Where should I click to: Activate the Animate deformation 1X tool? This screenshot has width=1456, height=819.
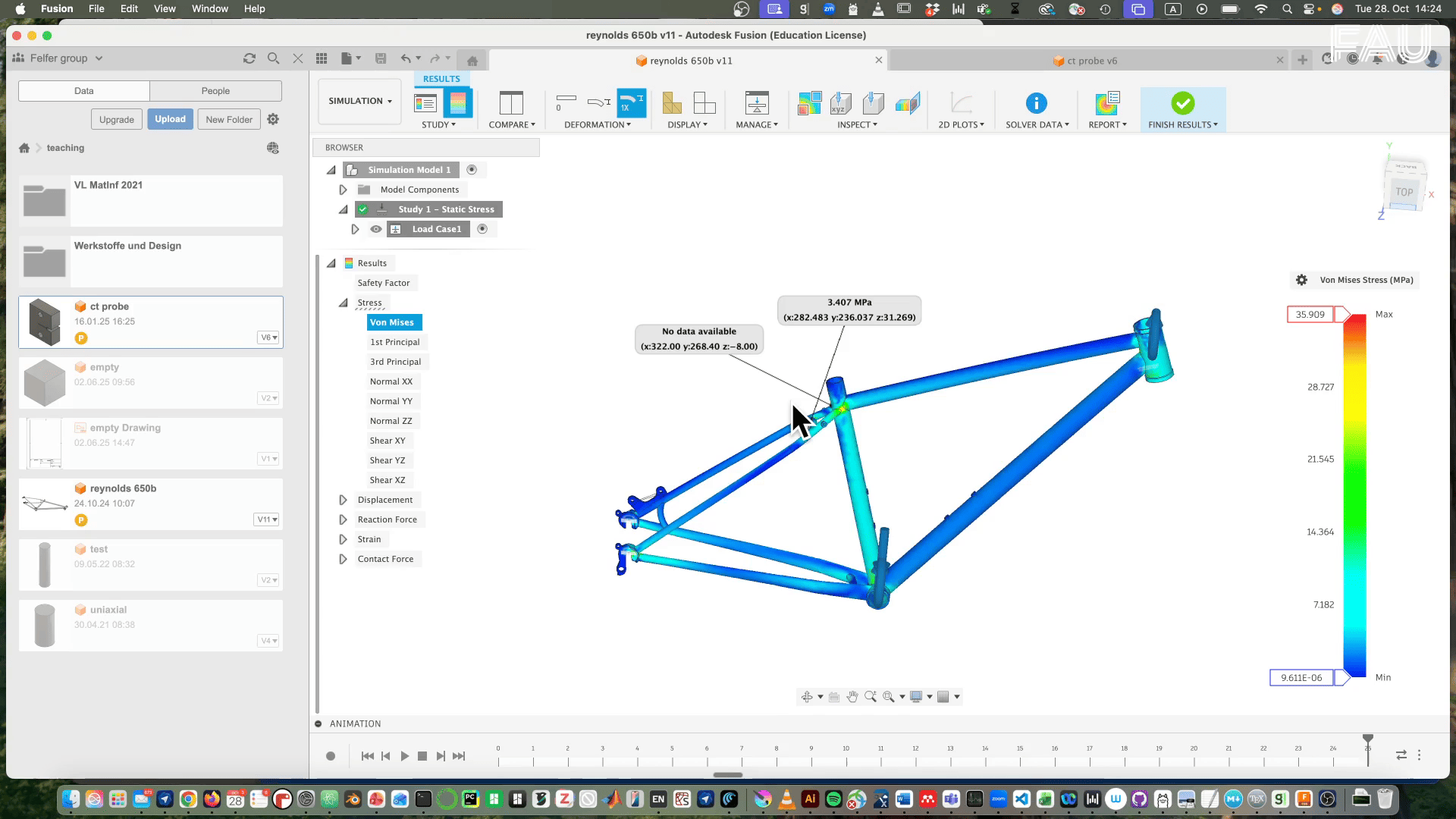tap(632, 102)
